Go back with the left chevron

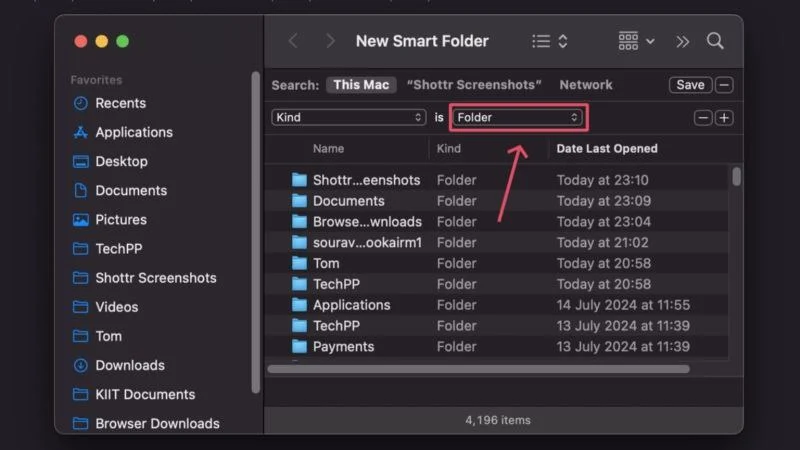(293, 41)
